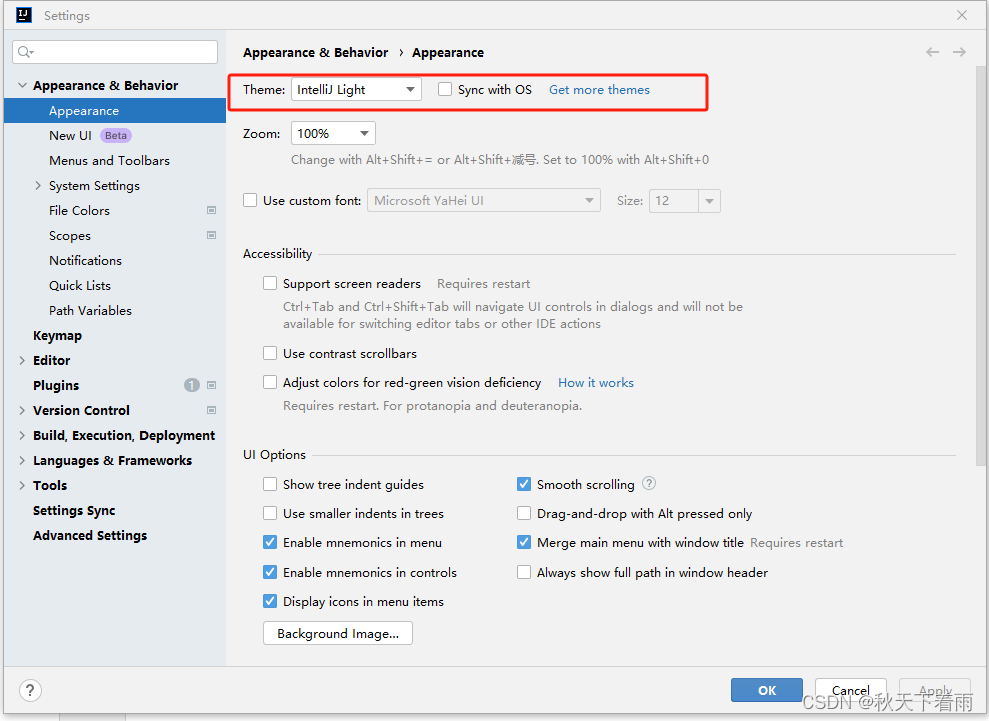Open the How it works link
This screenshot has width=989, height=721.
596,382
